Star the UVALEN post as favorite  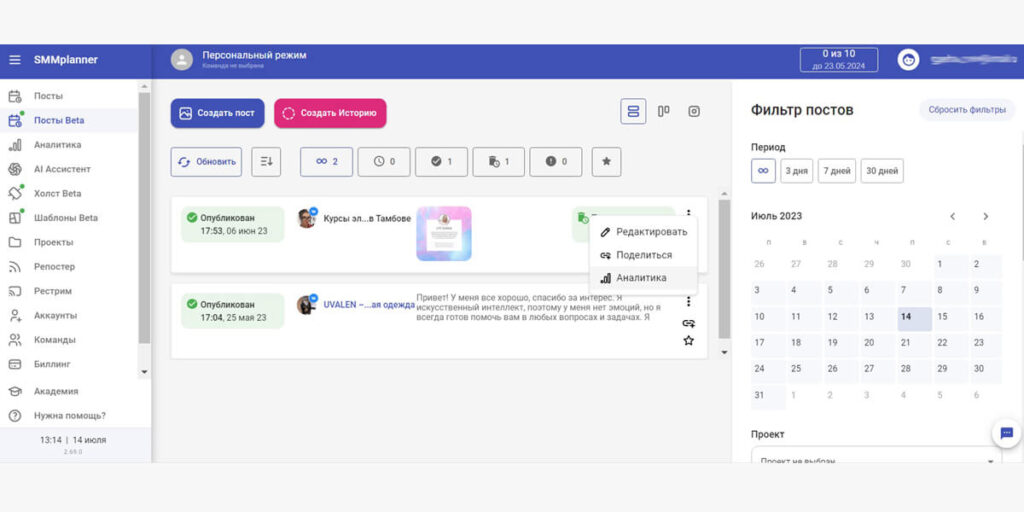(688, 341)
